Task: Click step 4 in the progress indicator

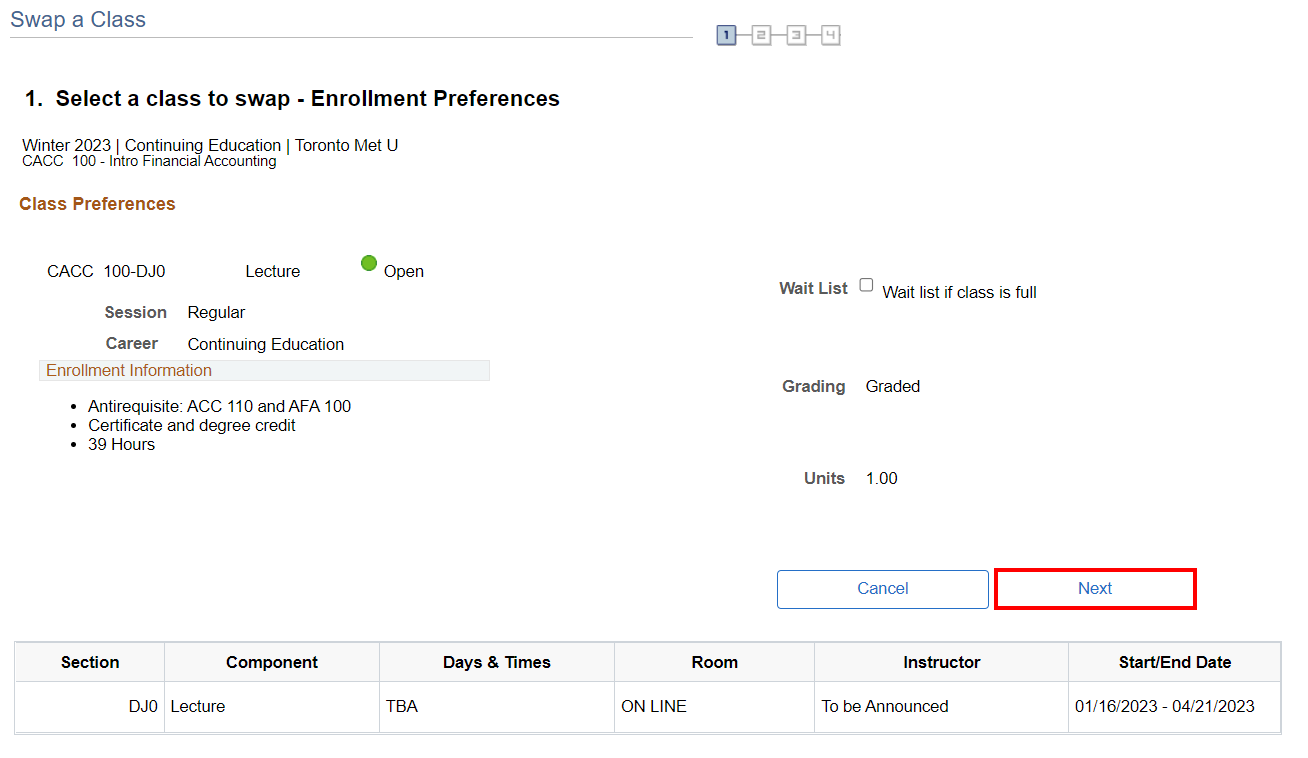Action: [x=830, y=36]
